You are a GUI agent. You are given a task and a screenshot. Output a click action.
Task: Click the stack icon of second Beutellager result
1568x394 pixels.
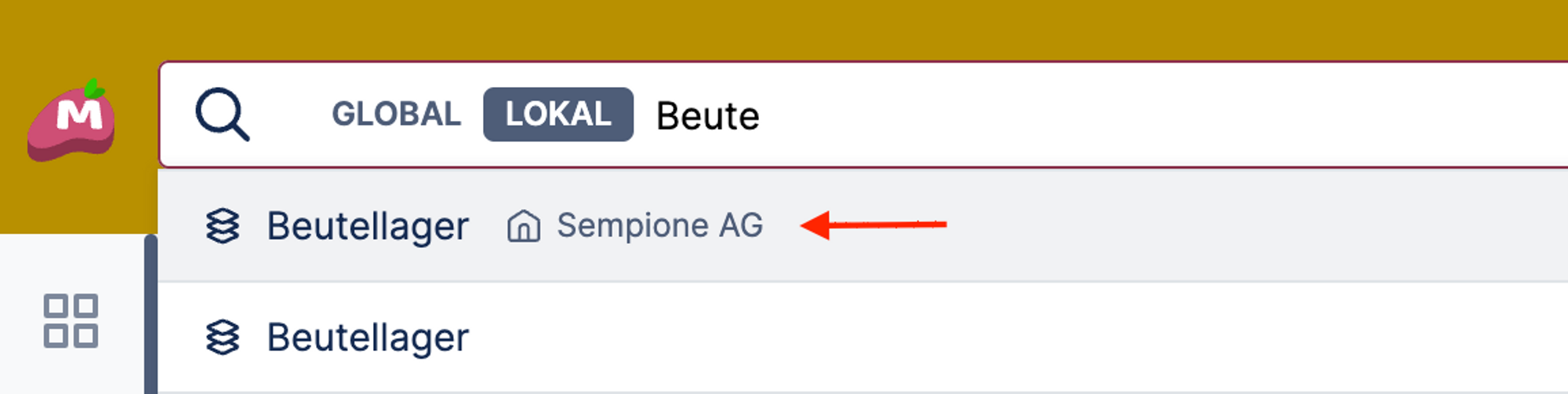point(222,337)
